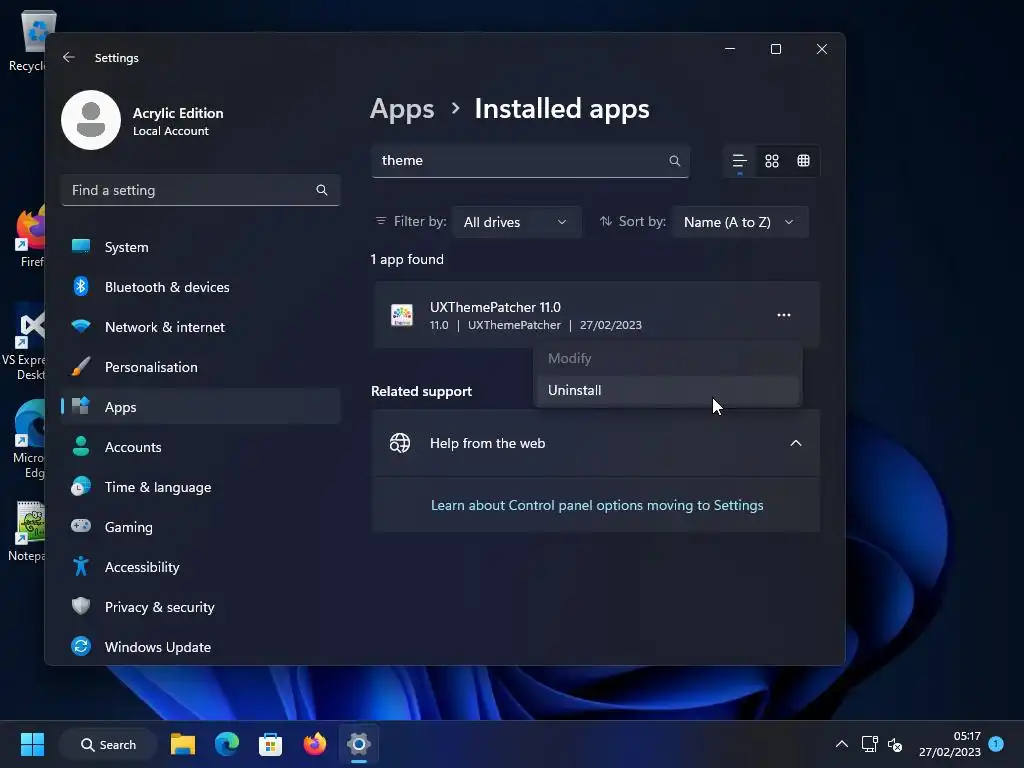The height and width of the screenshot is (768, 1024).
Task: Select the VS Express desktop shortcut
Action: coord(26,342)
